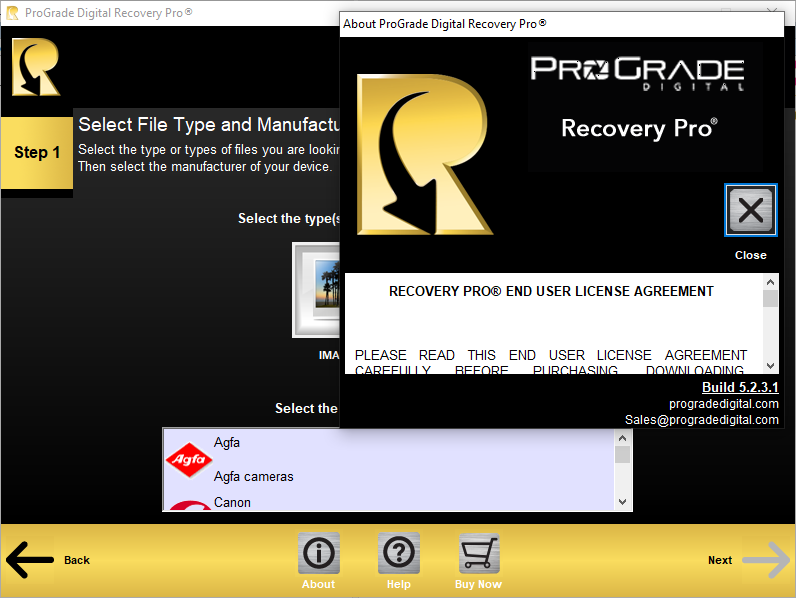
Task: Select the Images file type thumbnail
Action: pos(316,290)
